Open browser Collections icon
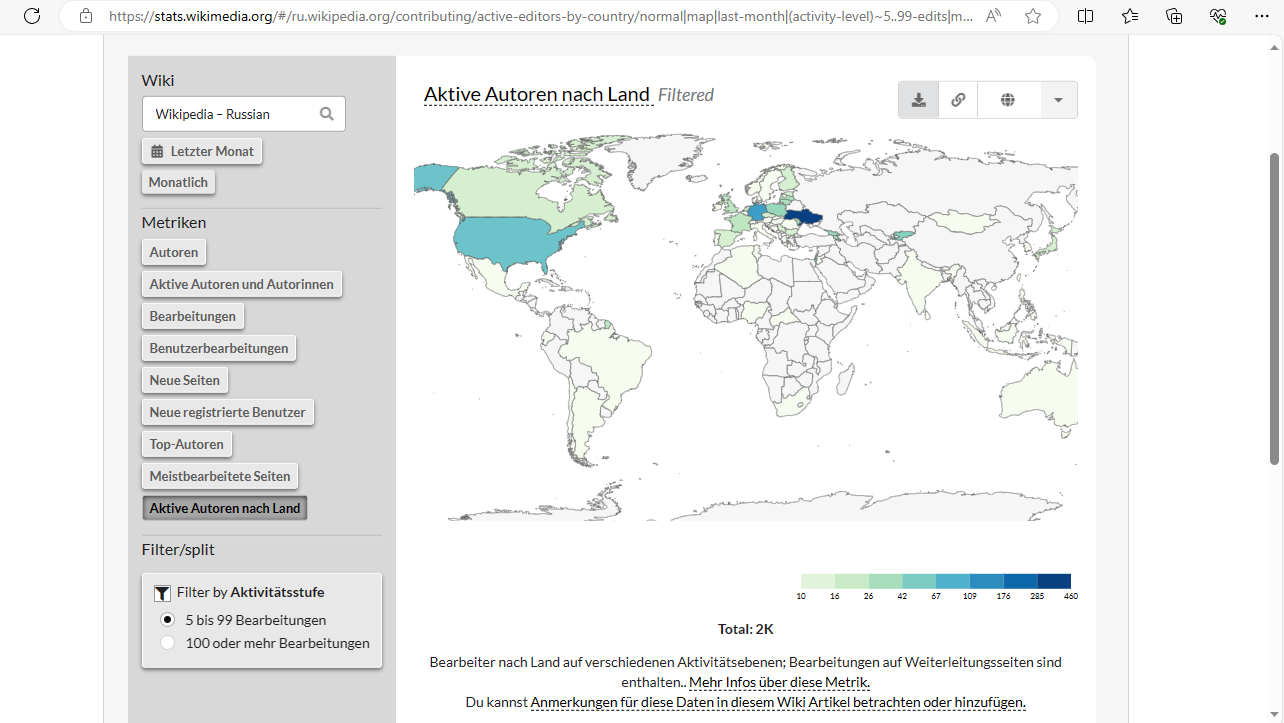Image resolution: width=1284 pixels, height=723 pixels. (x=1174, y=16)
